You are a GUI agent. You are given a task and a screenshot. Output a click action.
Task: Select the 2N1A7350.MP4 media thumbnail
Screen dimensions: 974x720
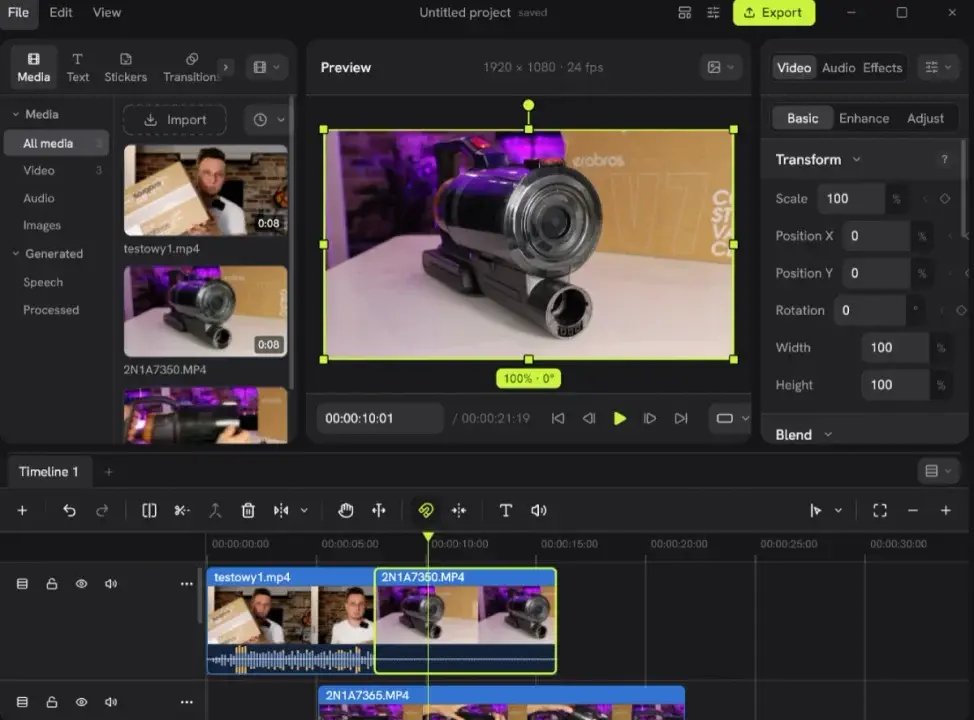206,311
